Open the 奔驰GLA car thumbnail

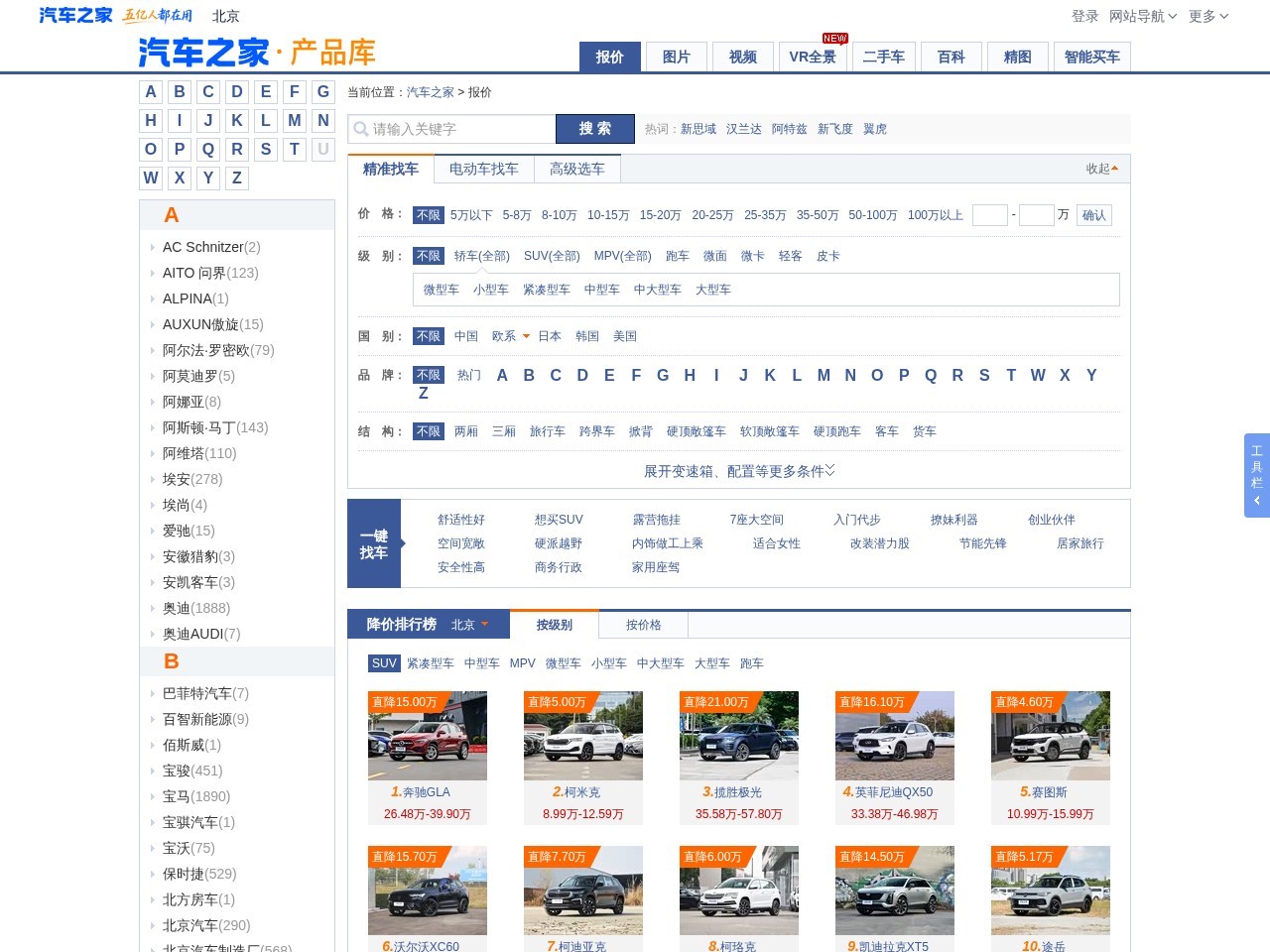pos(428,736)
